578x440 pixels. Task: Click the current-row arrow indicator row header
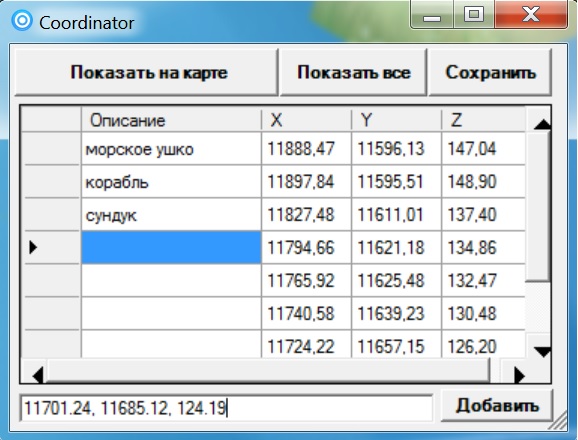point(51,247)
